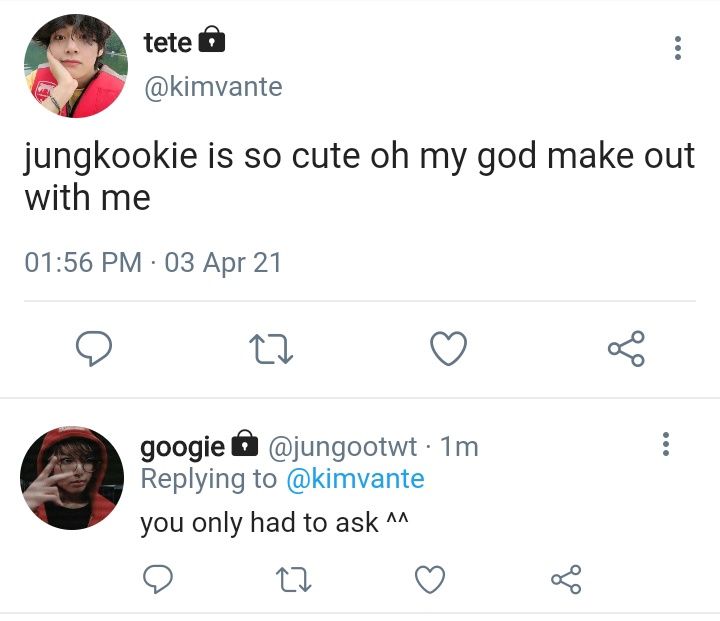Open the @jungootwt handle

tap(342, 446)
